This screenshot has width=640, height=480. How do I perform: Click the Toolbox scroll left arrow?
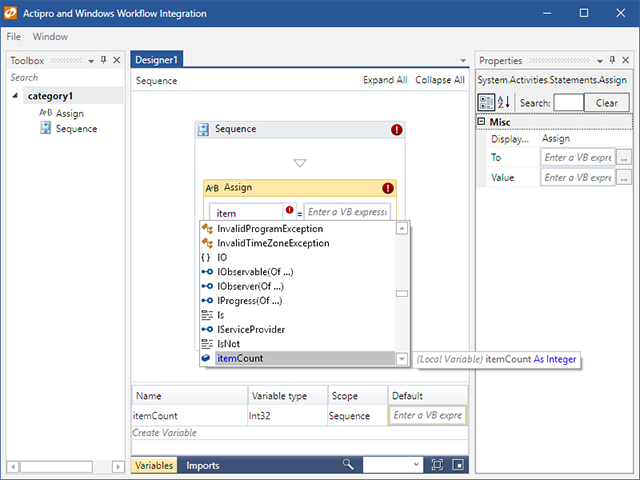tap(13, 467)
